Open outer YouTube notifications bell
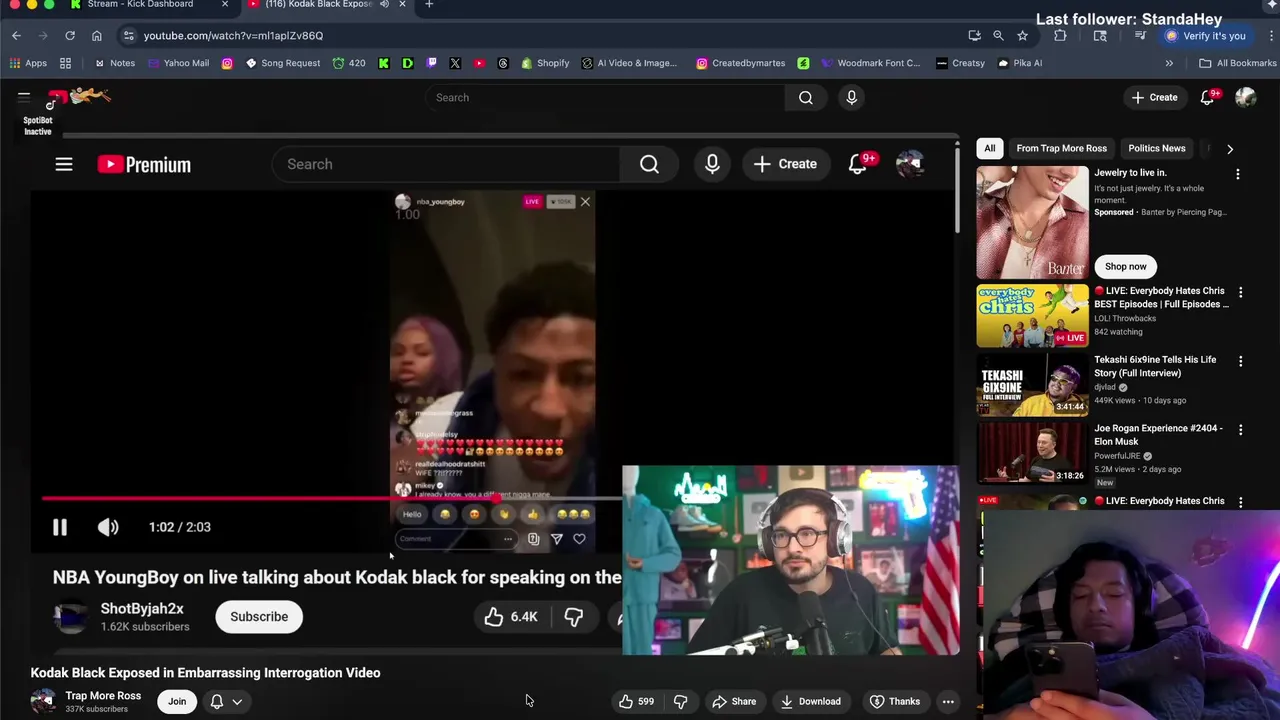The width and height of the screenshot is (1280, 720). pos(1209,97)
